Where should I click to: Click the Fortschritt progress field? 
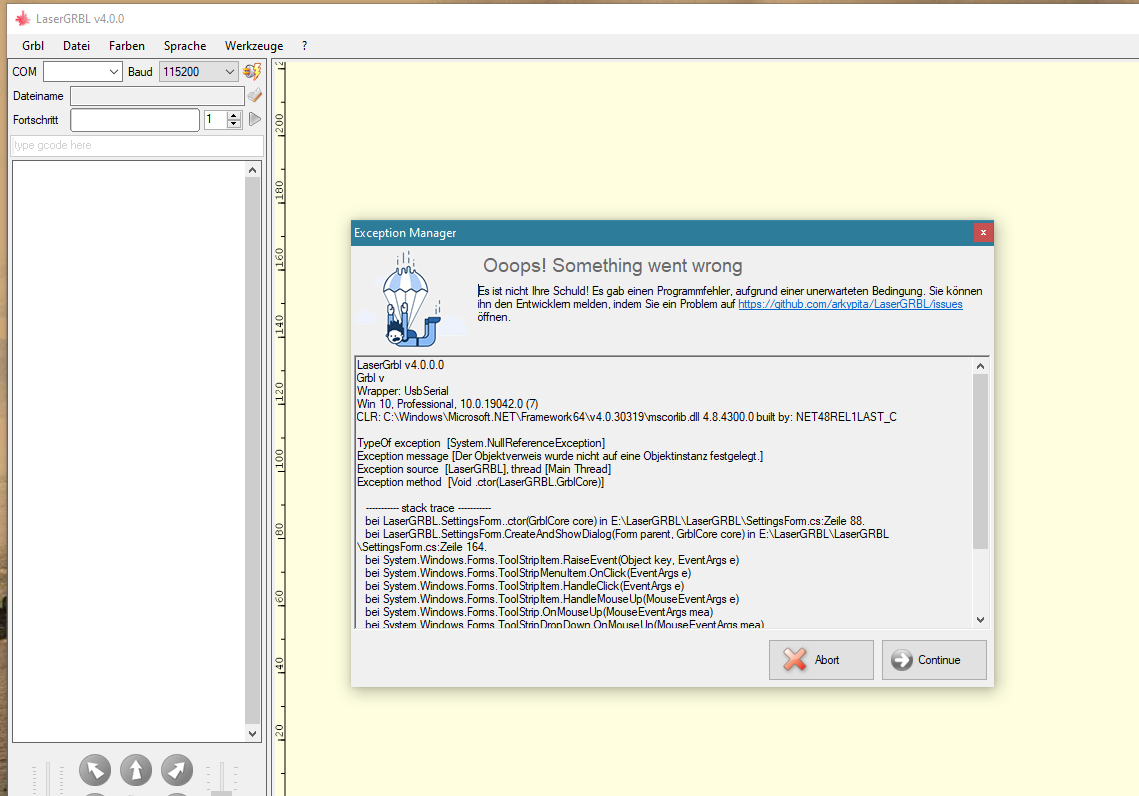134,120
